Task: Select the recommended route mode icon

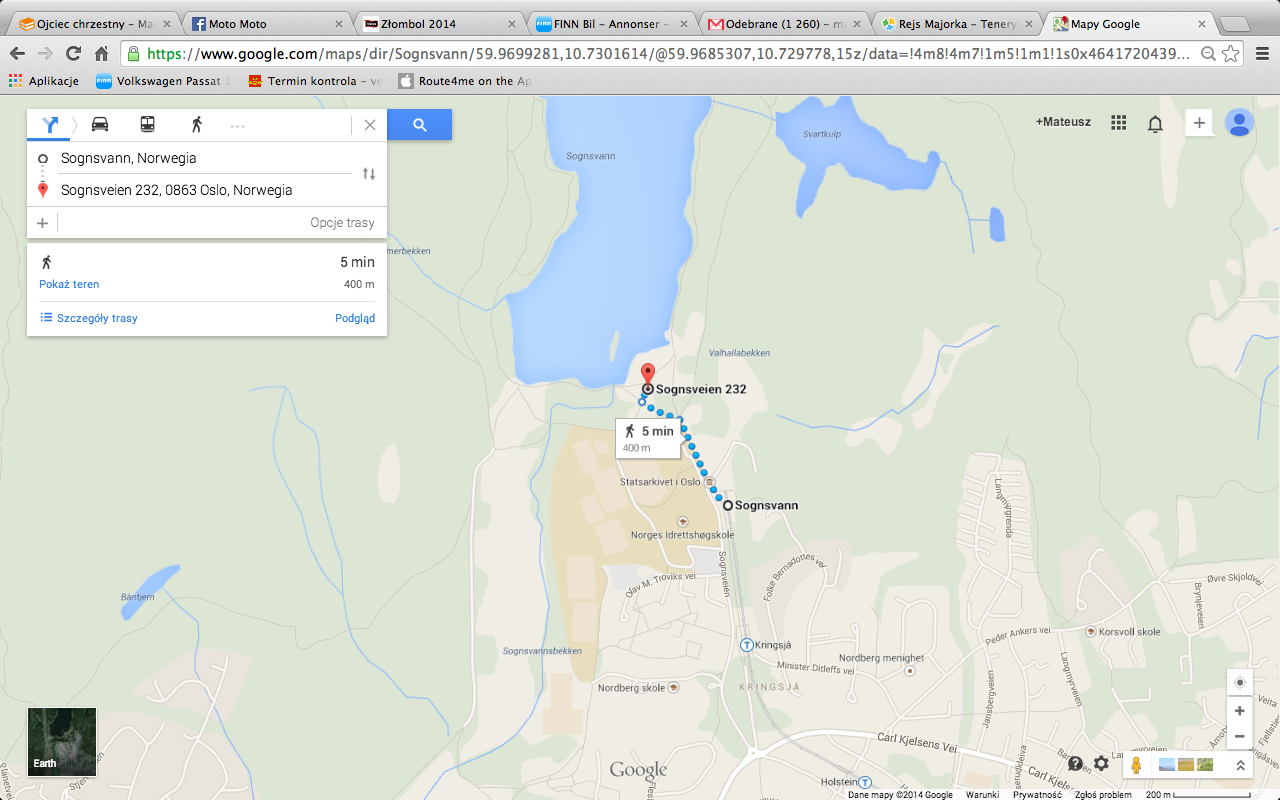Action: click(50, 125)
